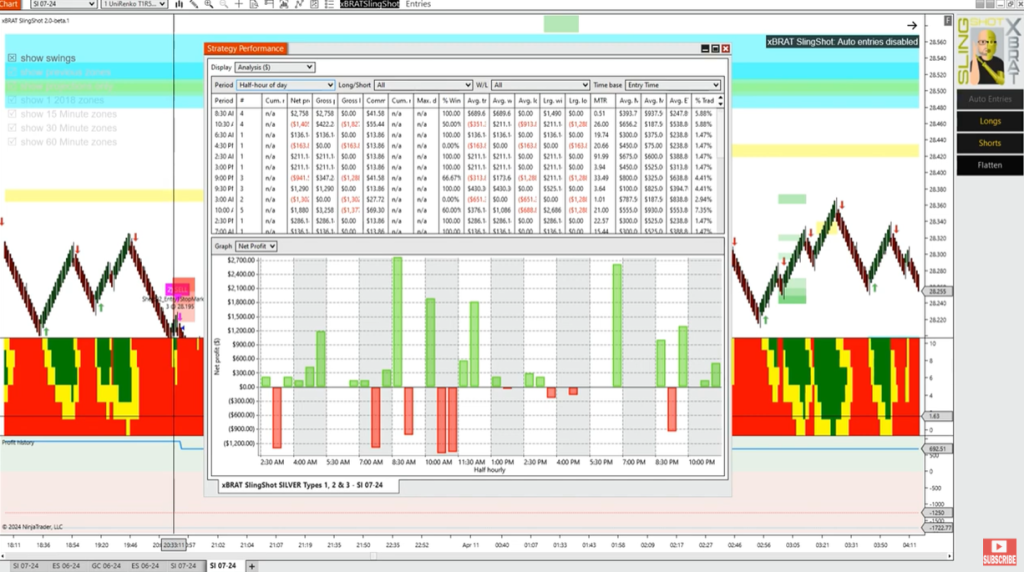Toggle show previous zones checkbox
Viewport: 1024px width, 572px height.
click(12, 72)
